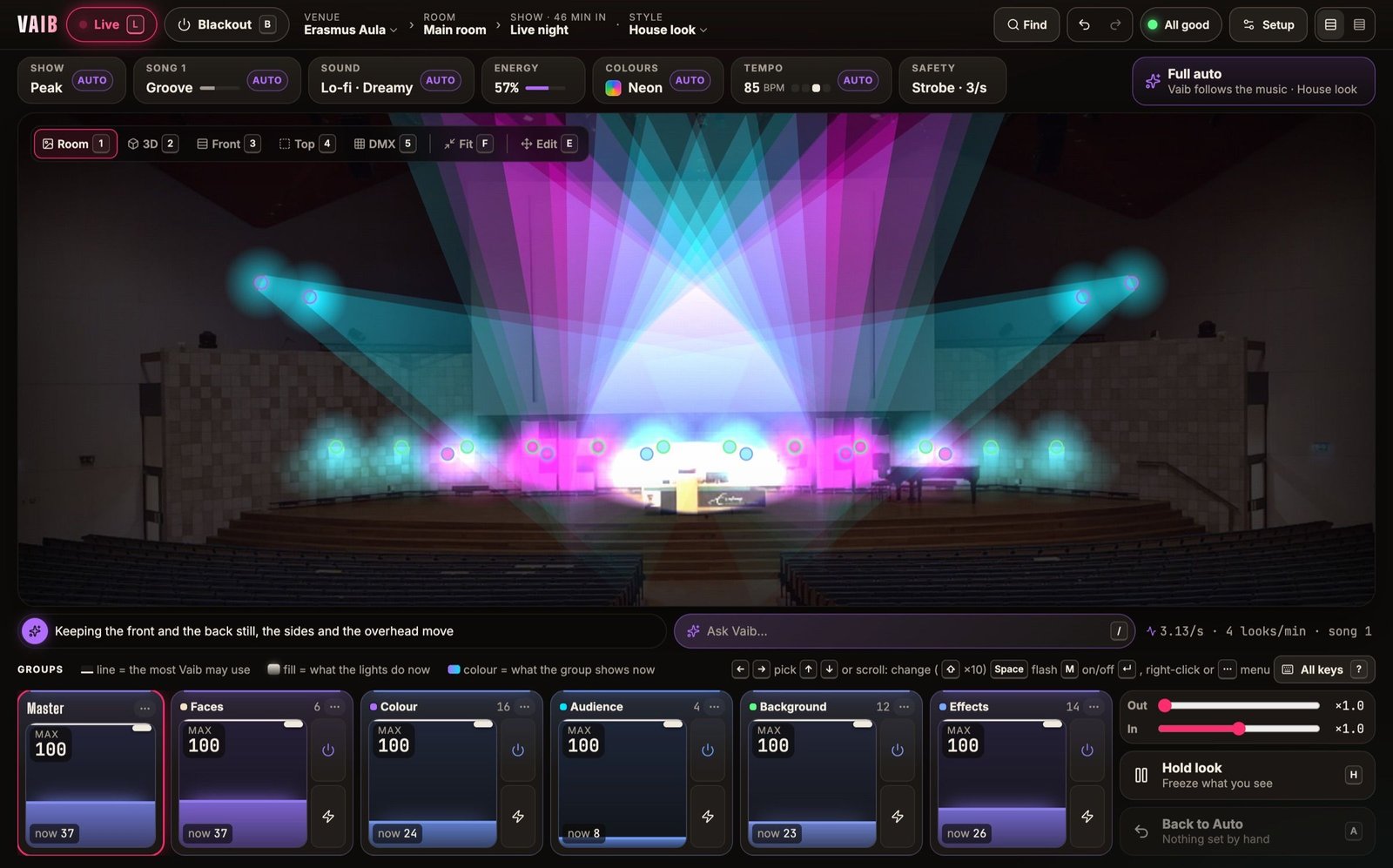Click the Blackout button
Viewport: 1393px width, 868px height.
click(x=226, y=24)
